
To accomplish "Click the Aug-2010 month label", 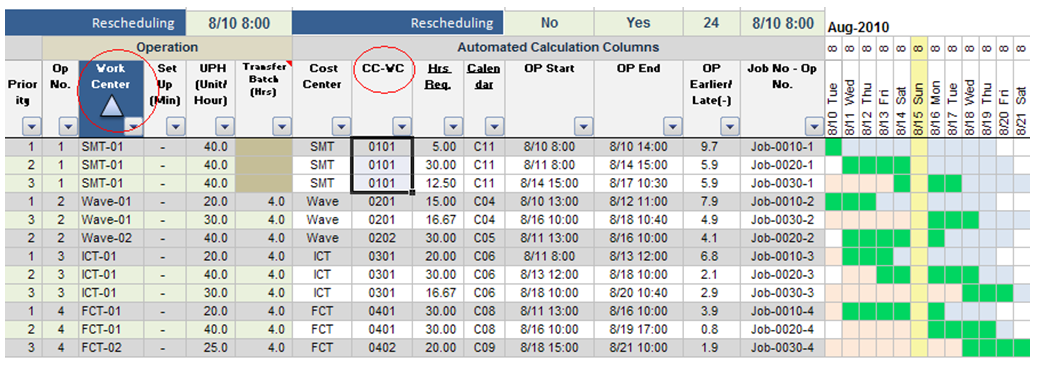I will pos(858,27).
